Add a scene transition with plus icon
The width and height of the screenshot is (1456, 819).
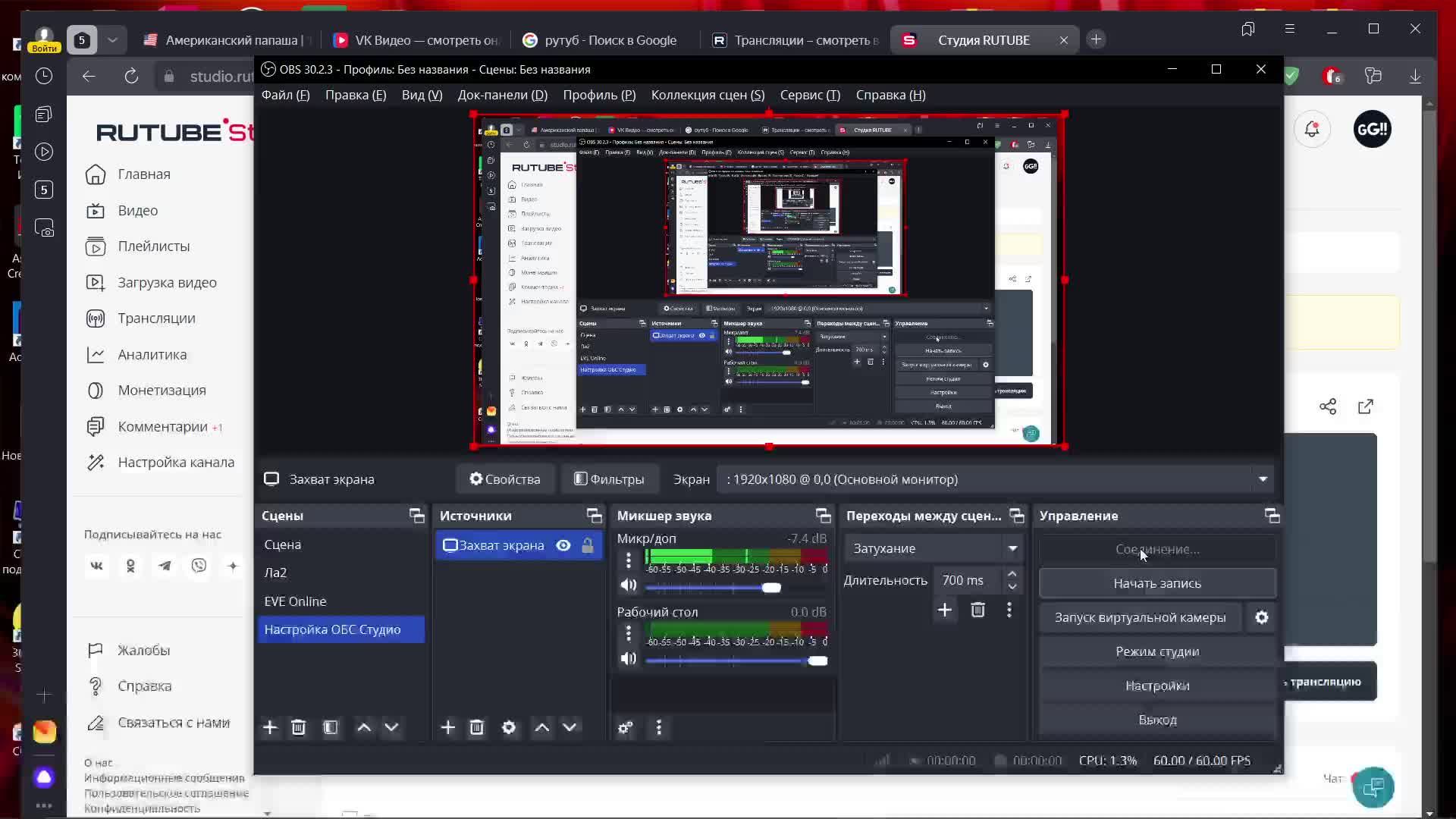945,610
